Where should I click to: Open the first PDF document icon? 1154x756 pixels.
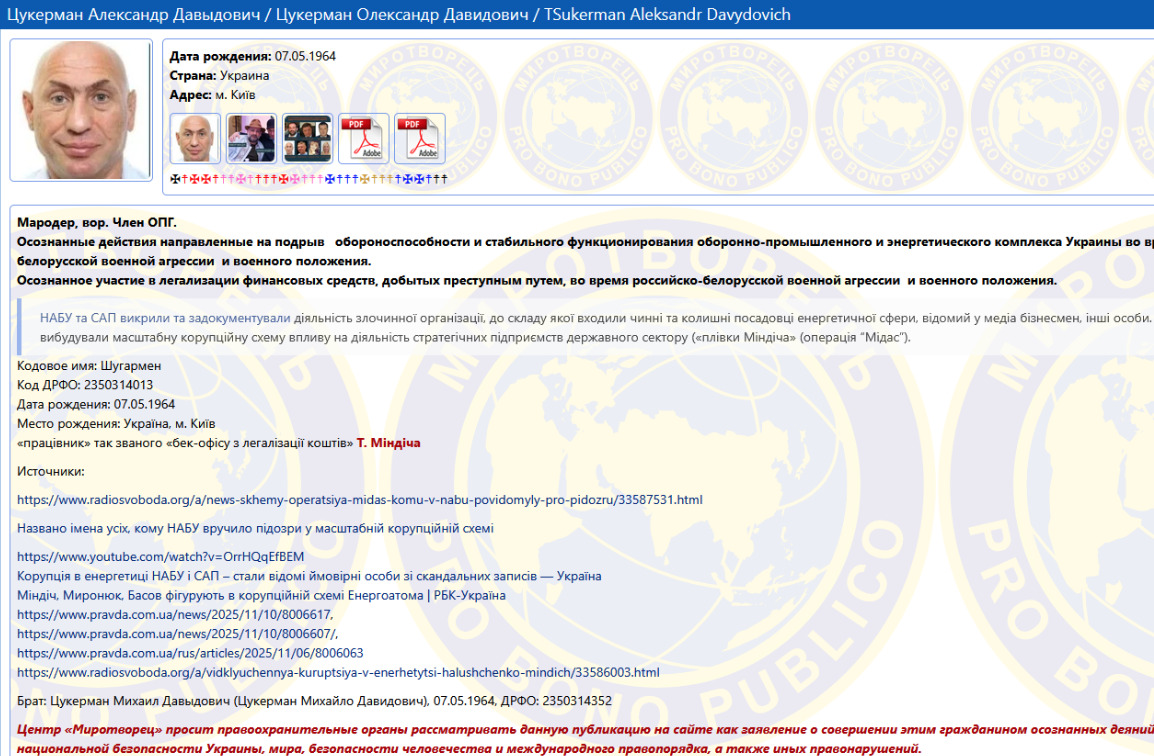(362, 138)
